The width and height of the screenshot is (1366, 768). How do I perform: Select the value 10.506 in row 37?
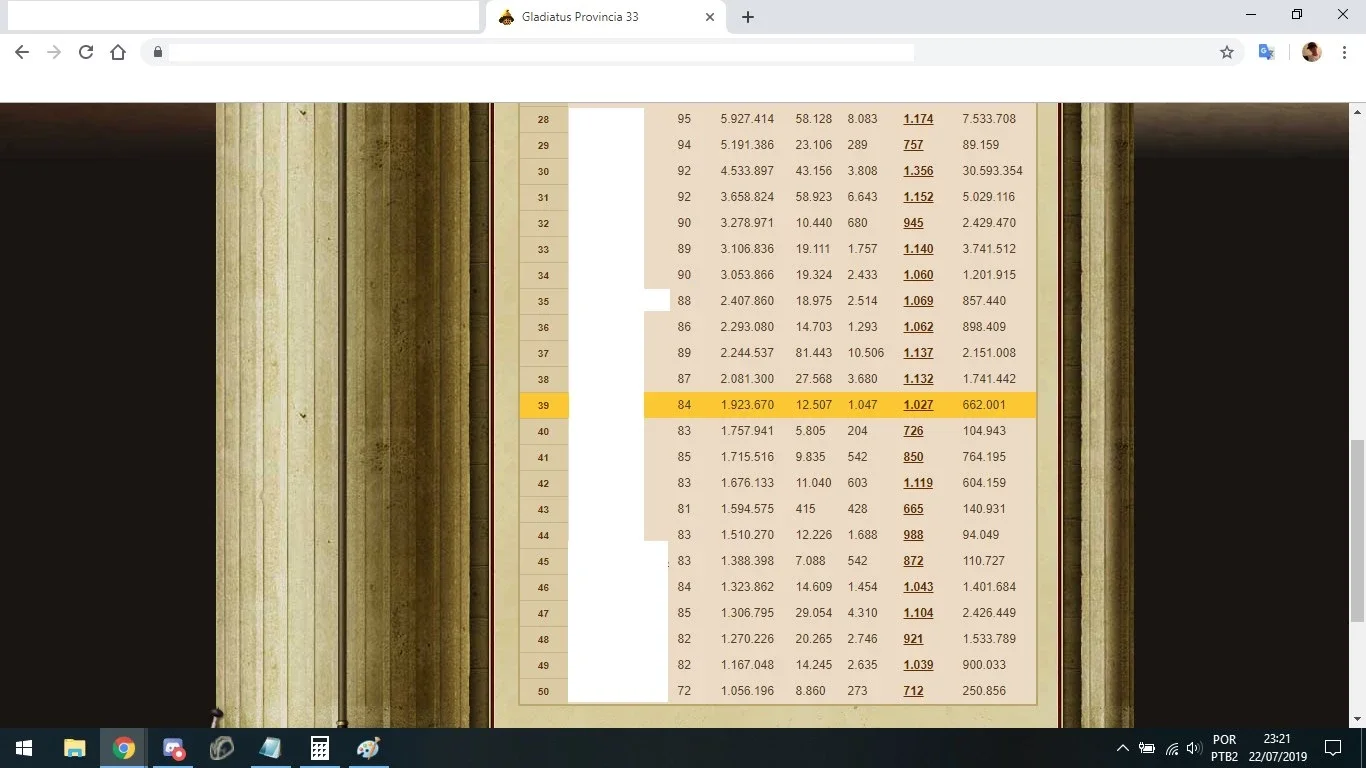coord(866,353)
